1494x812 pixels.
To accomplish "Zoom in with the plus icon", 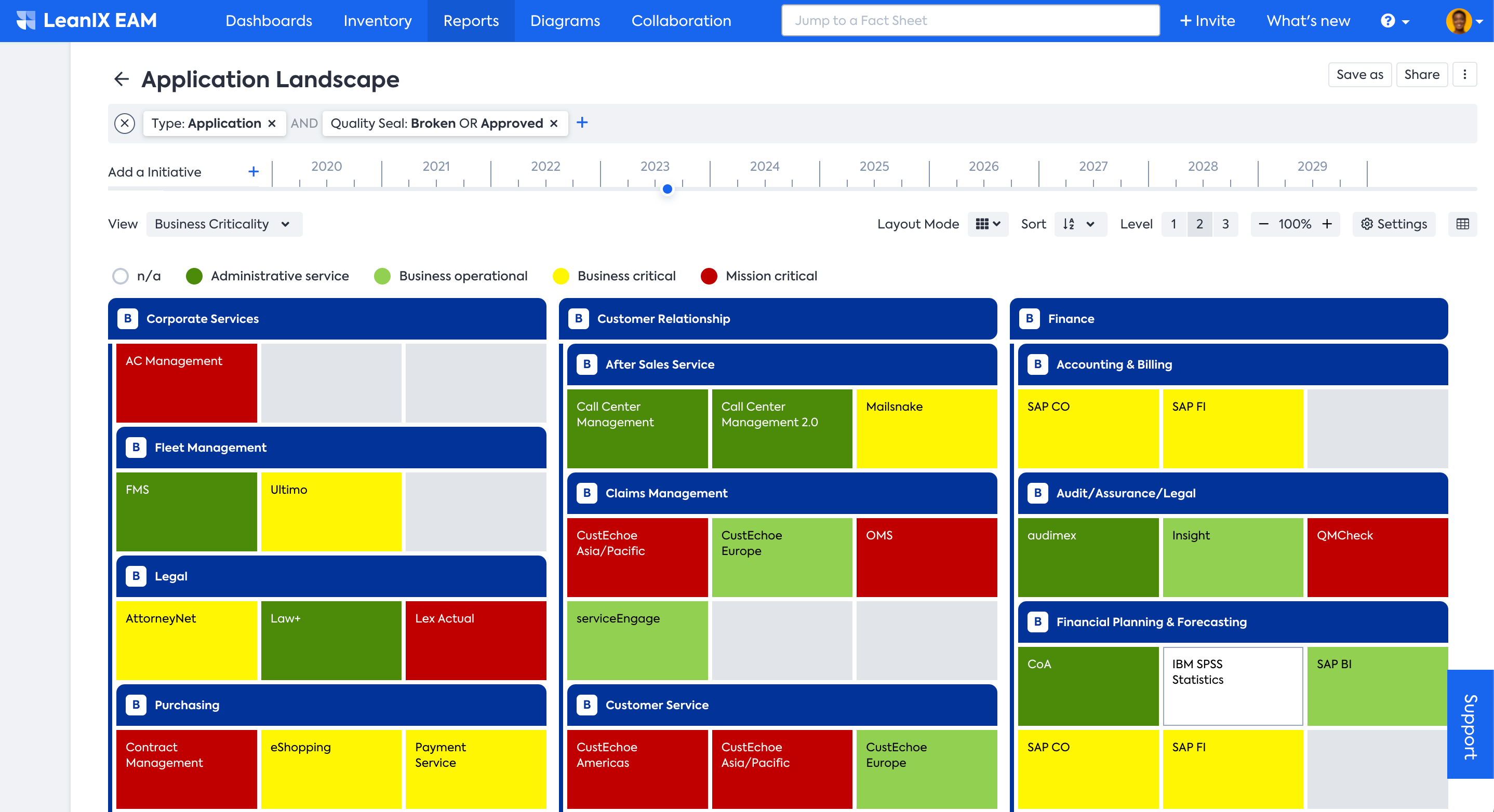I will tap(1327, 224).
